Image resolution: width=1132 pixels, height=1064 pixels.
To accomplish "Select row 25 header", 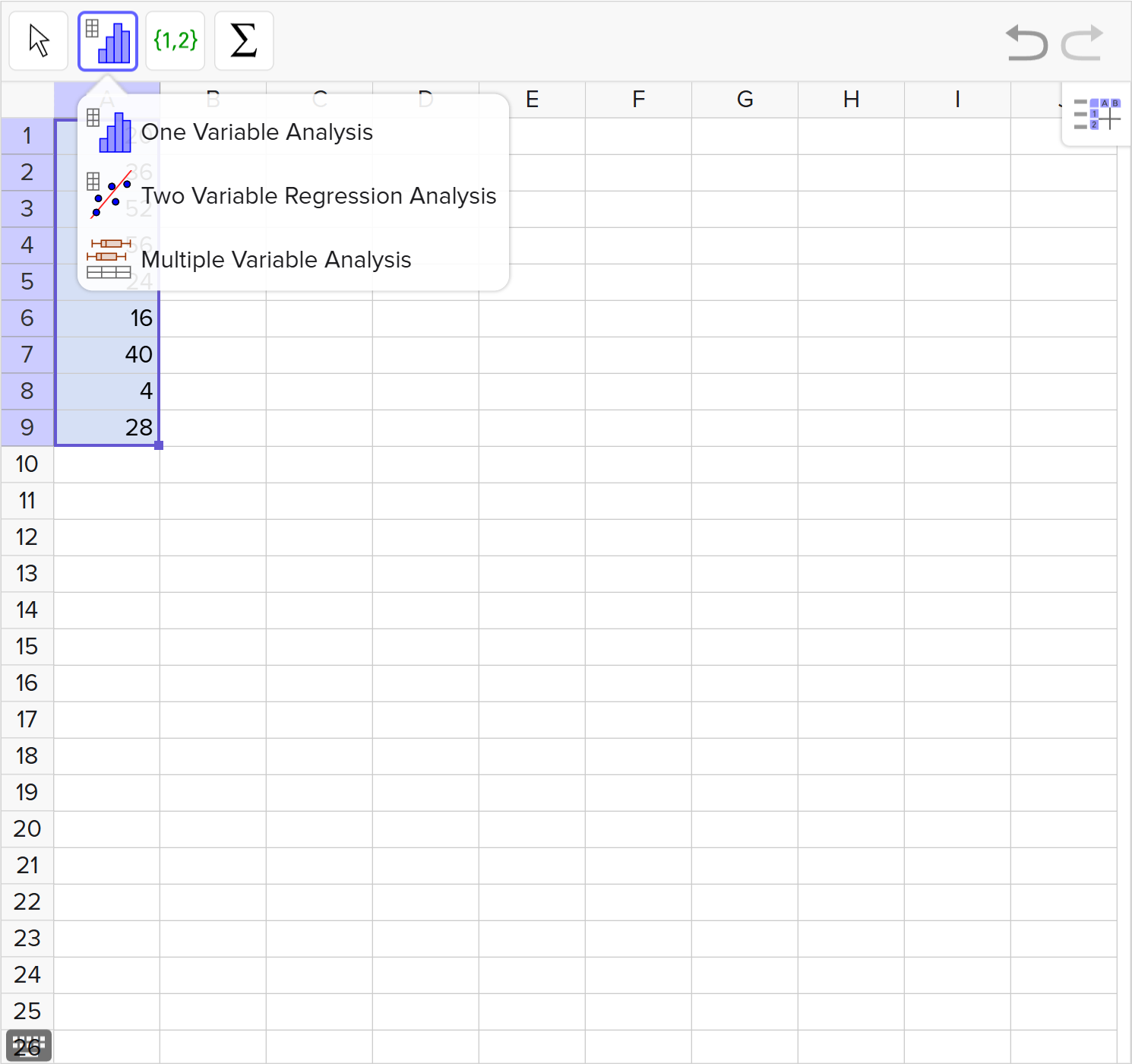I will click(27, 1012).
